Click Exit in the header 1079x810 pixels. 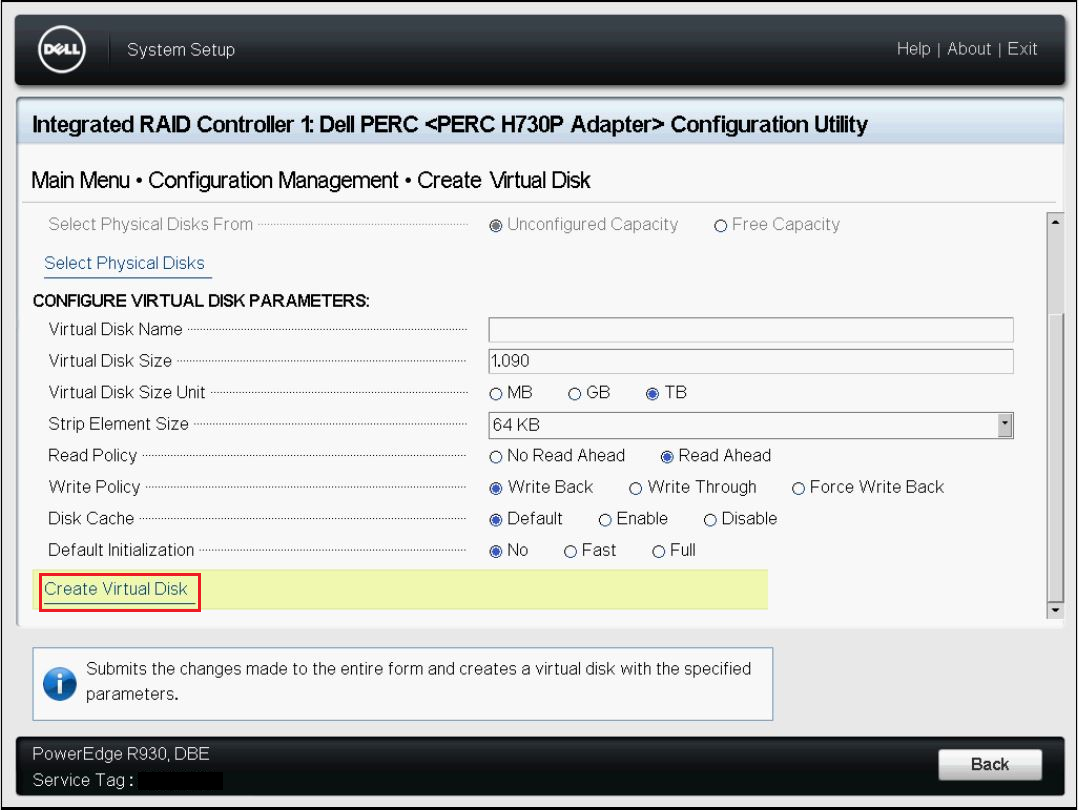tap(1022, 49)
